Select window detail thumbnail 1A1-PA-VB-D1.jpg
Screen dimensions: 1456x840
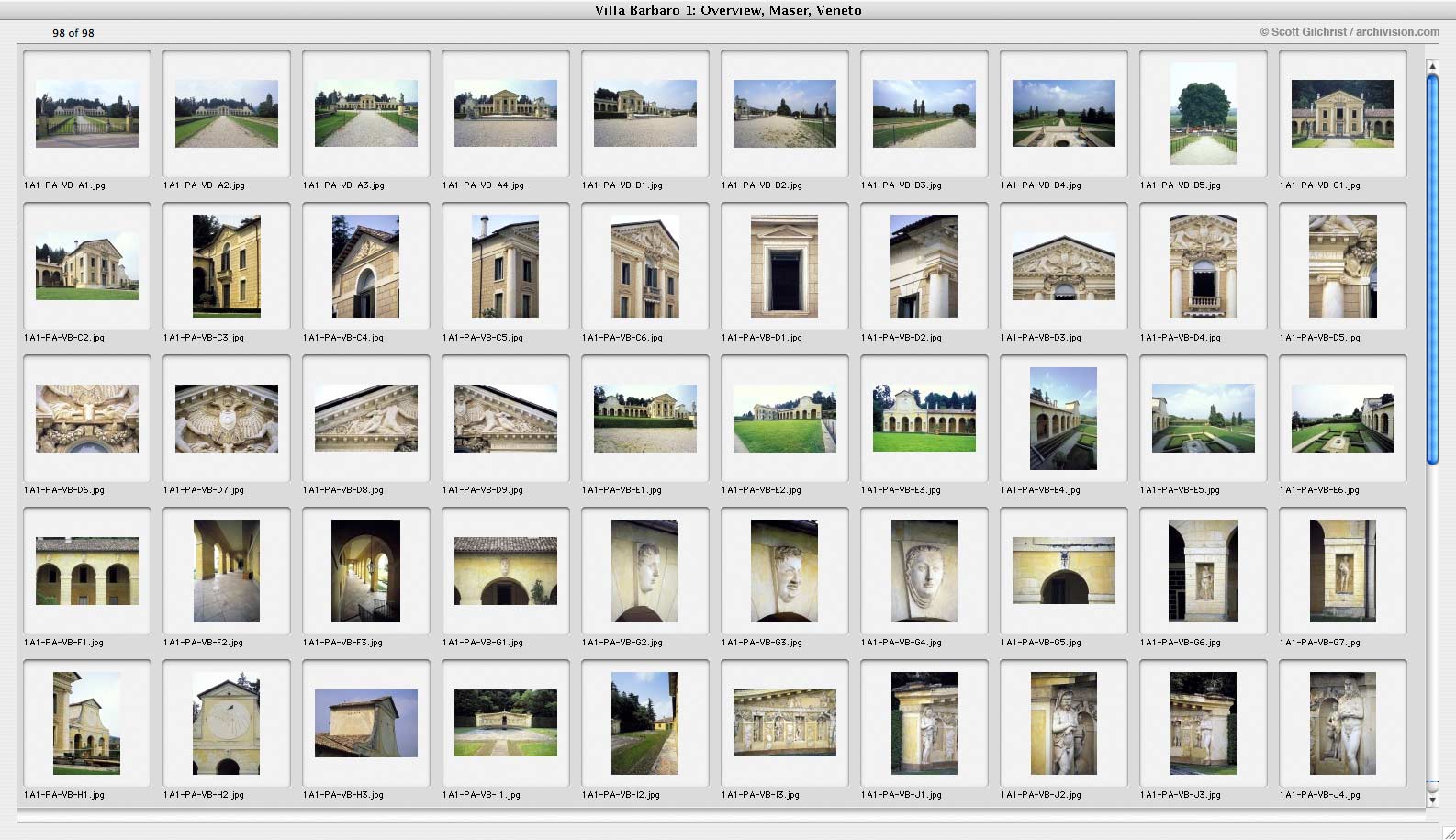pos(785,266)
